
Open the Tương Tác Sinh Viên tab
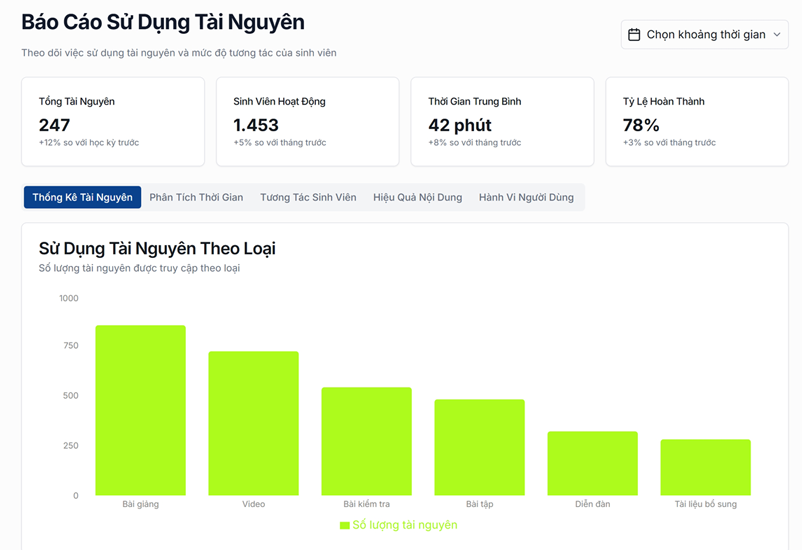click(x=308, y=197)
